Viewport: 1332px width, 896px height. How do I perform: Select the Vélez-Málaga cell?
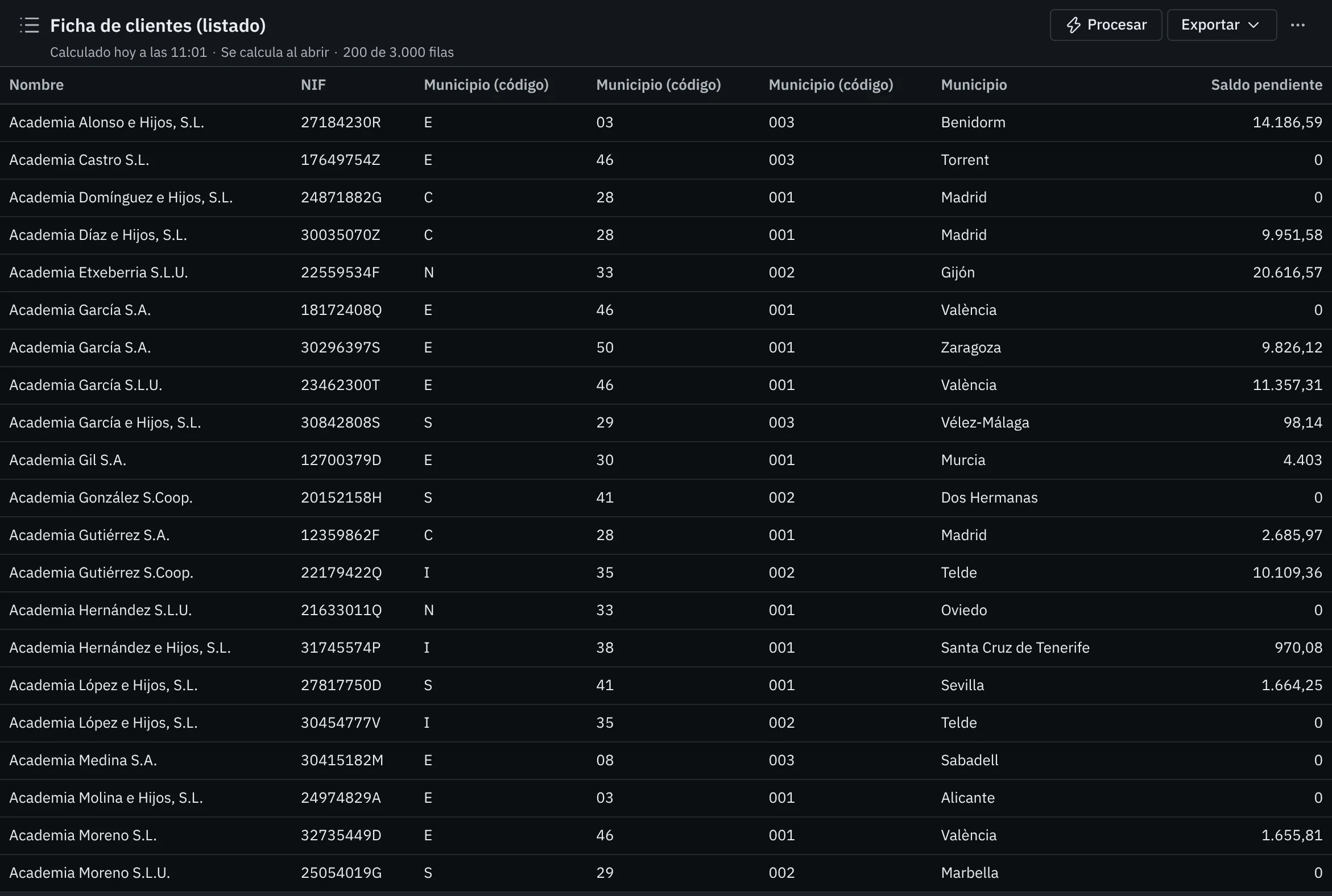(x=985, y=422)
